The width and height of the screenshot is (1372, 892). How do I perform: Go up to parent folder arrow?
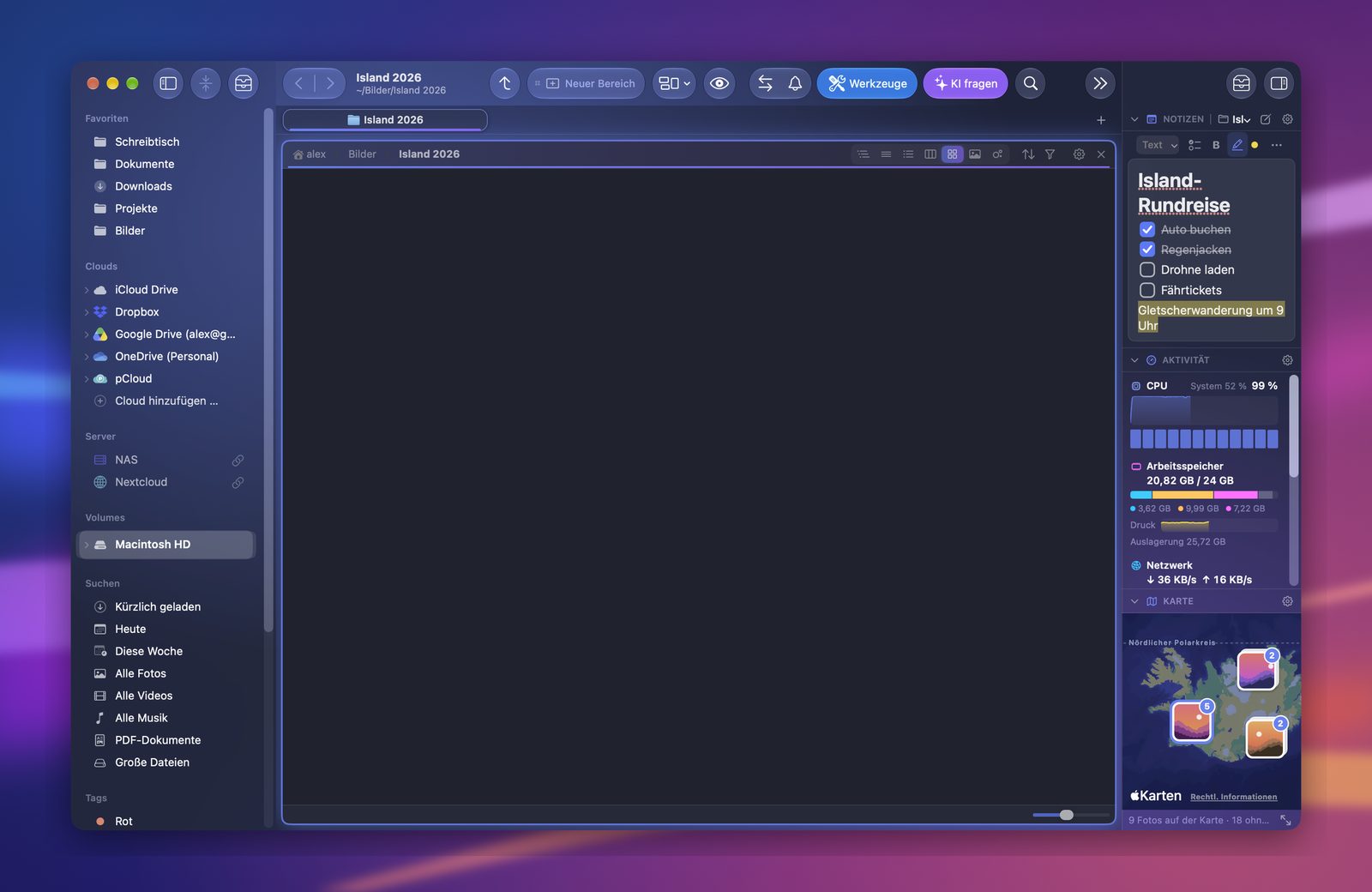tap(505, 83)
